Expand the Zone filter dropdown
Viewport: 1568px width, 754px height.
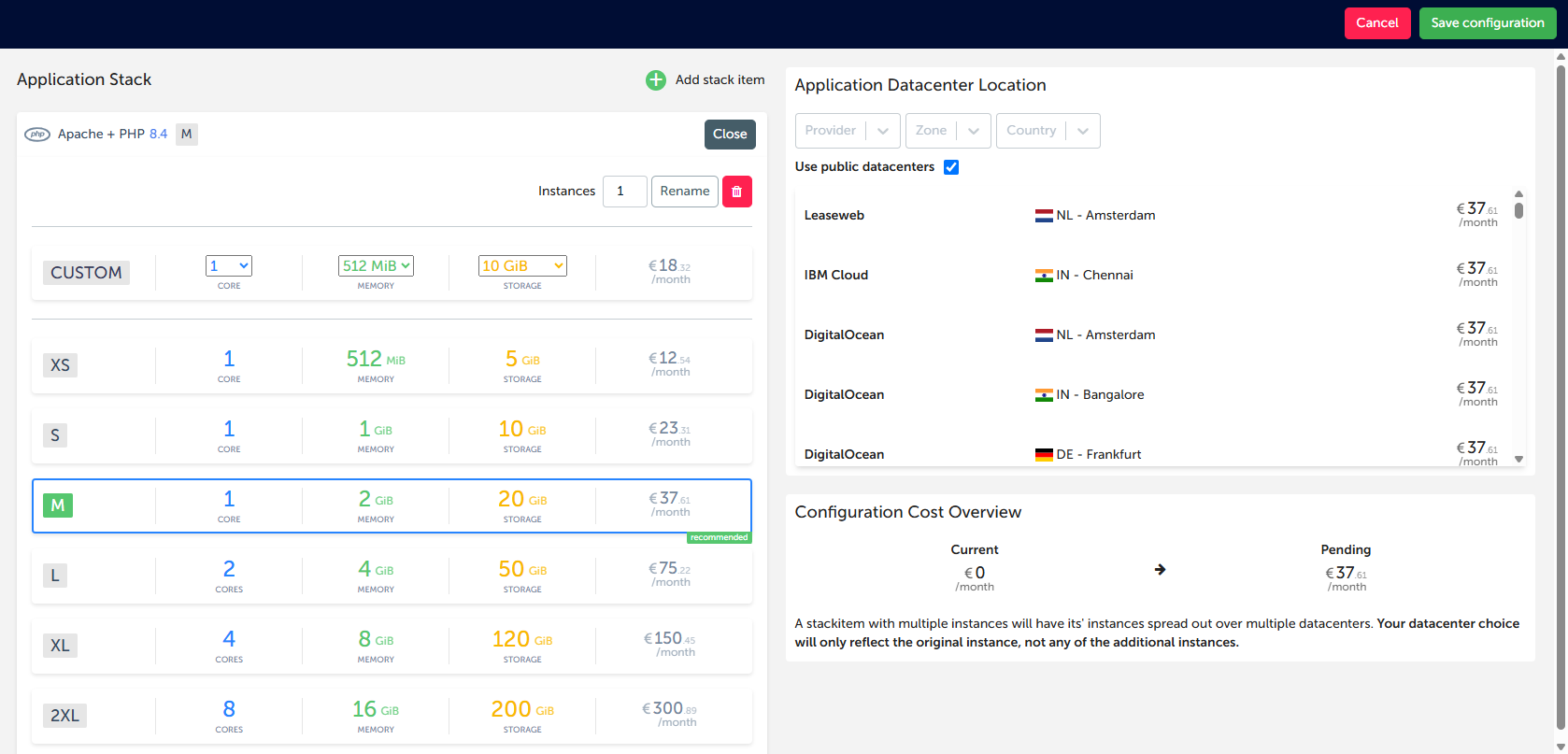[947, 131]
